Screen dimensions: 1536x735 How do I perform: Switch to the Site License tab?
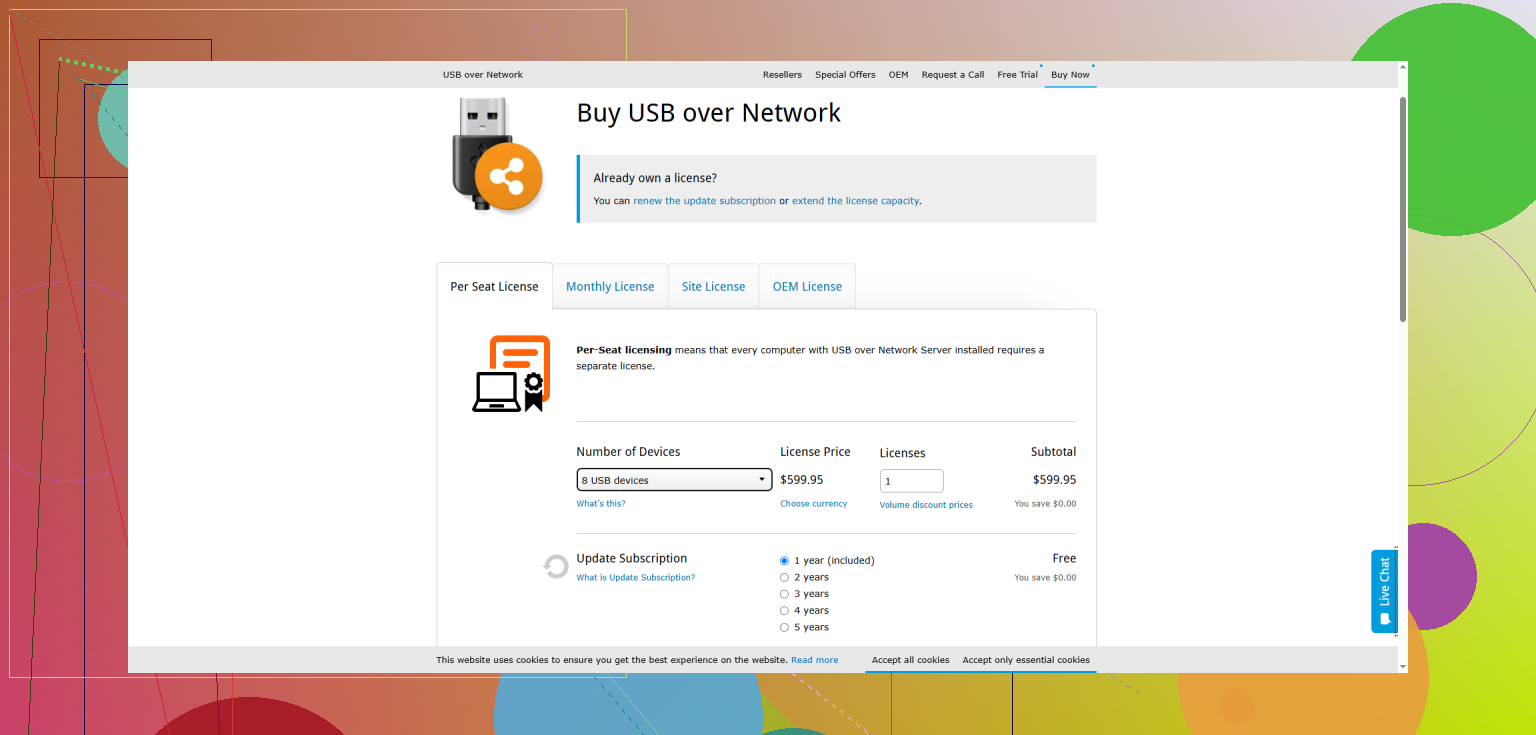click(x=713, y=286)
